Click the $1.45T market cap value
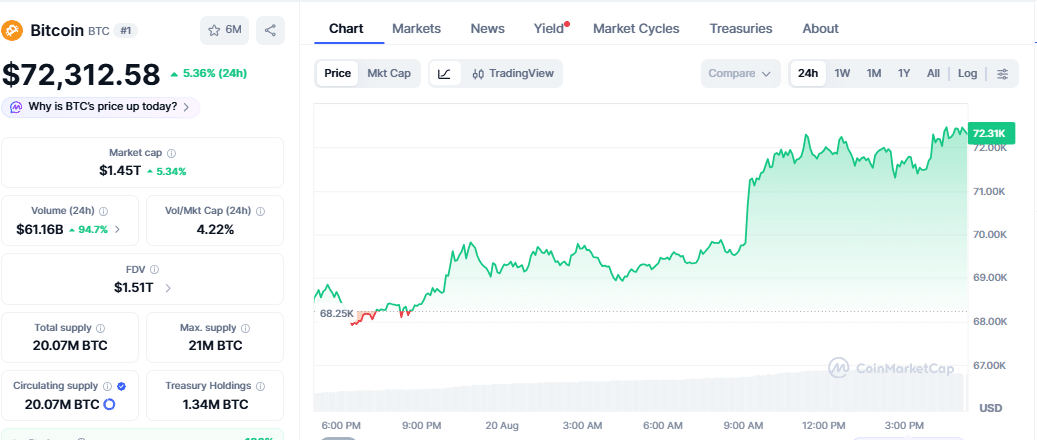 pyautogui.click(x=120, y=171)
